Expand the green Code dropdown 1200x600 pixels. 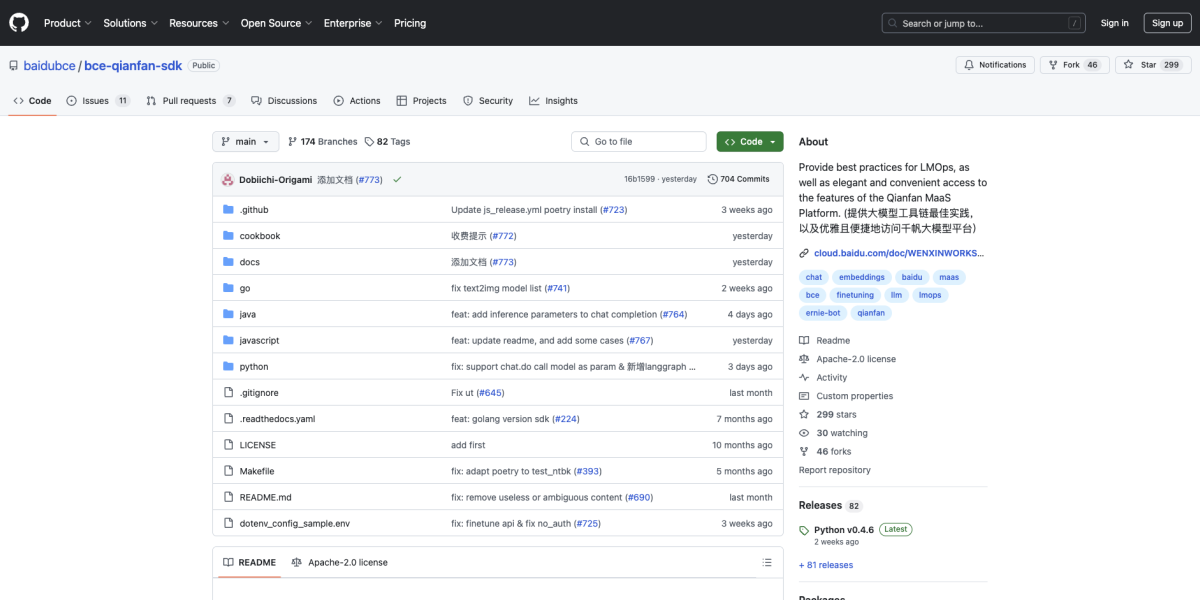[750, 142]
